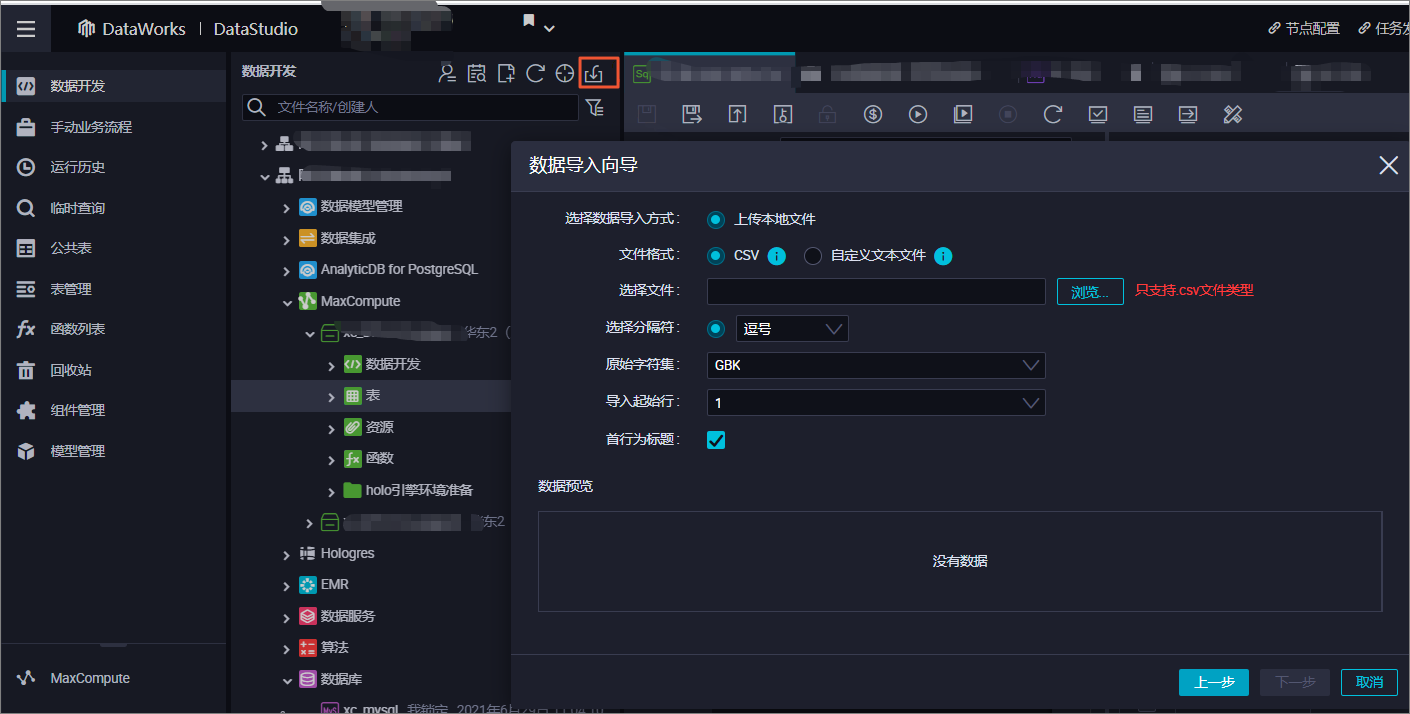Viewport: 1410px width, 714px height.
Task: Toggle the 首行为标题 checkbox
Action: [716, 439]
